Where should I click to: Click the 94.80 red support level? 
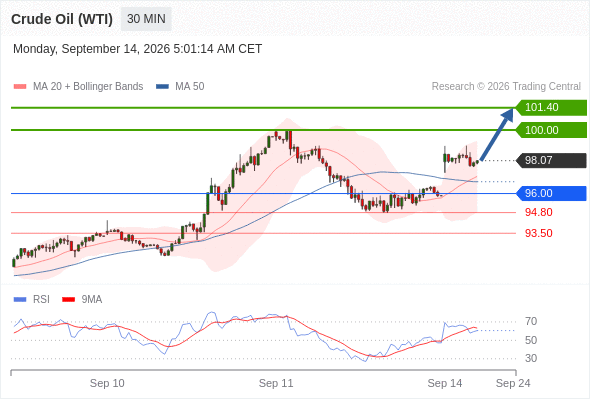coord(538,212)
